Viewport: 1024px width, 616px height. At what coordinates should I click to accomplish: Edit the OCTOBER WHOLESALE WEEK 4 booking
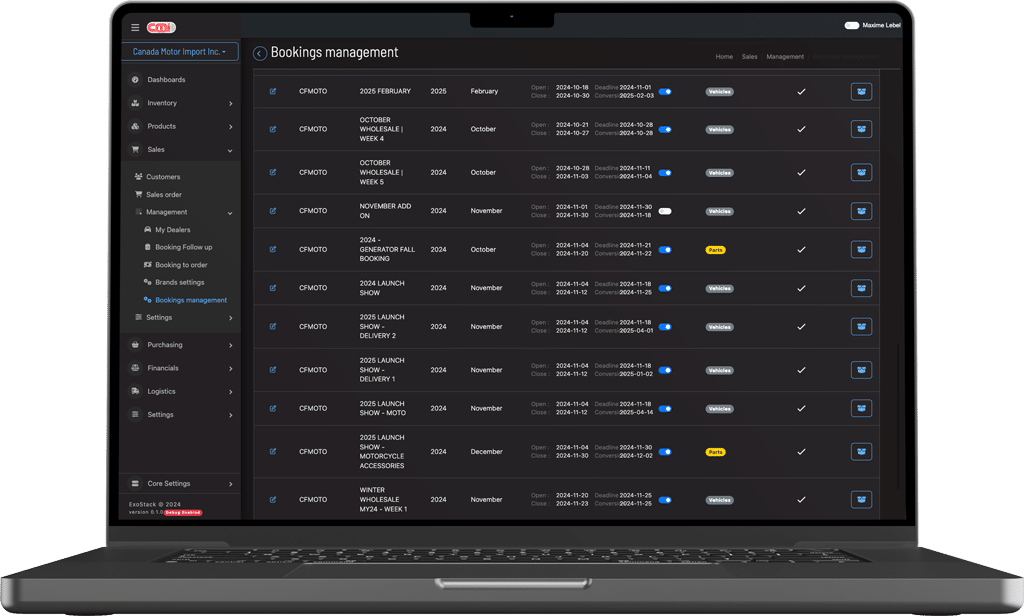tap(273, 129)
